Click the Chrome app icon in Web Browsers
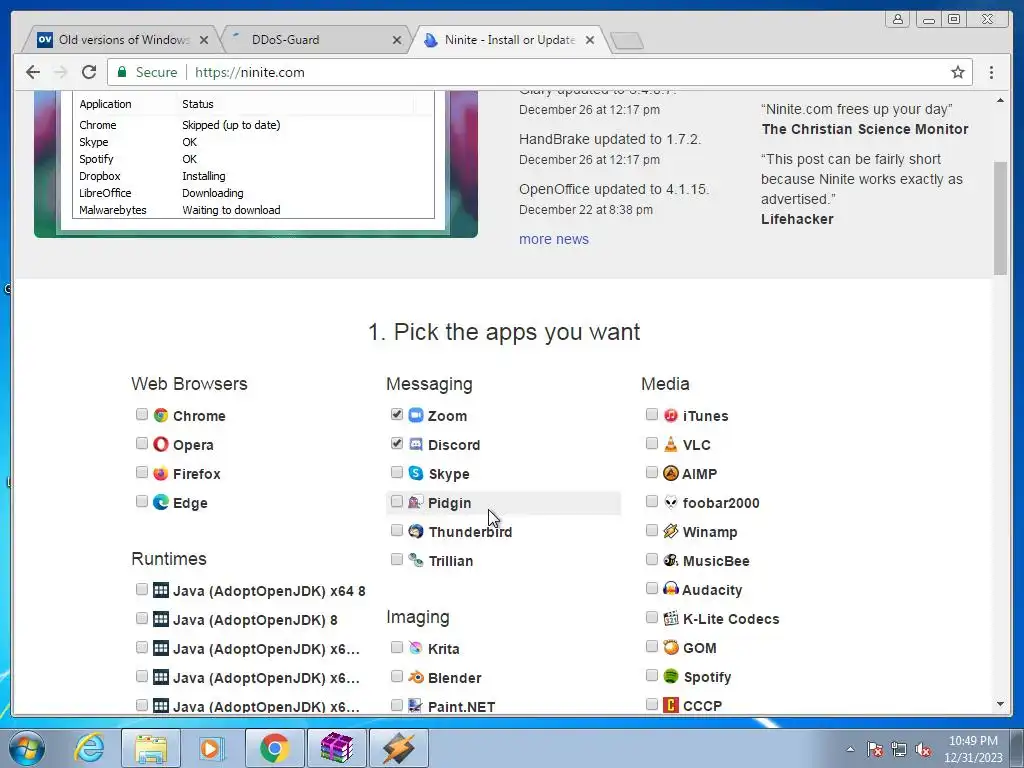The height and width of the screenshot is (768, 1024). (x=161, y=415)
